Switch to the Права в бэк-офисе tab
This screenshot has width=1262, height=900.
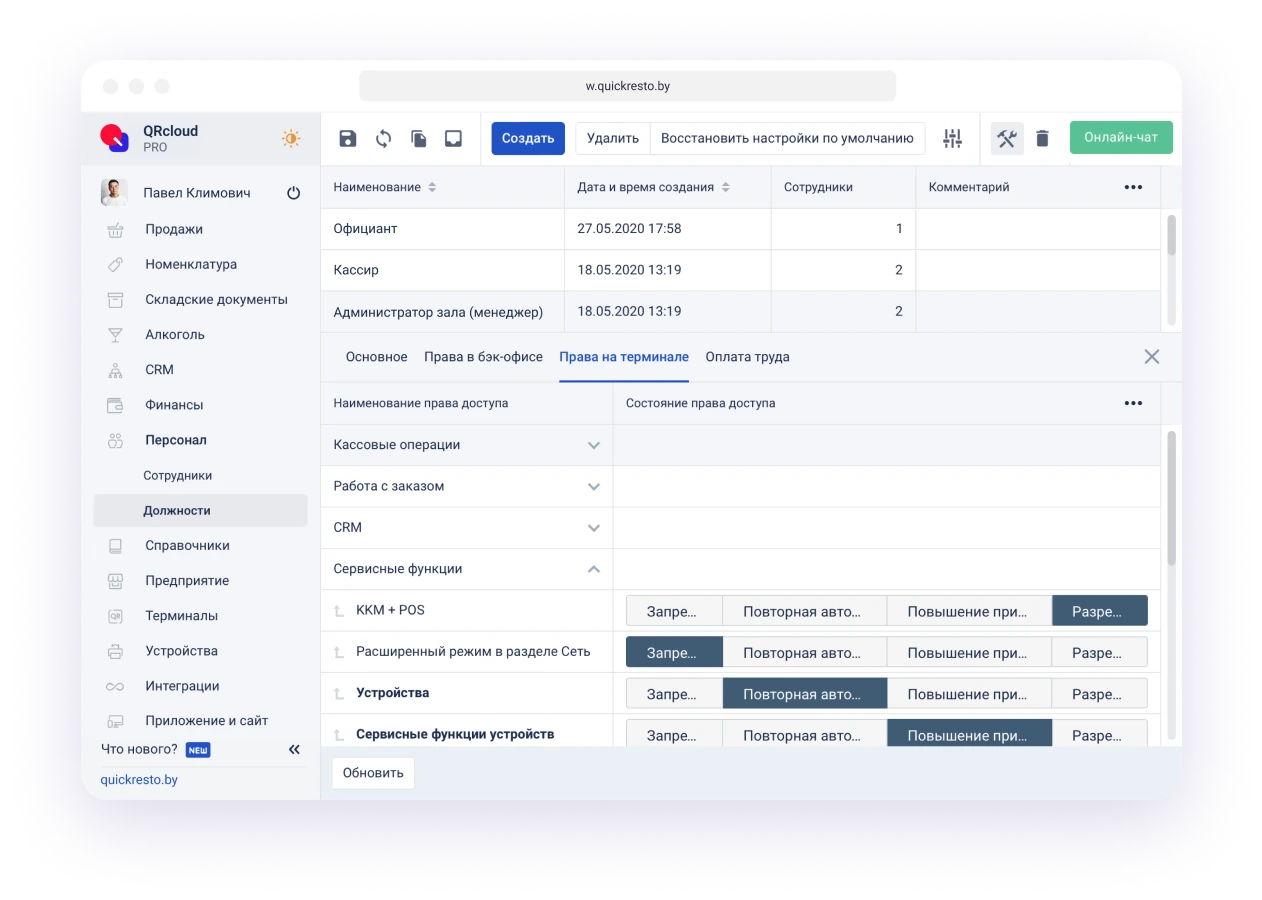point(483,357)
